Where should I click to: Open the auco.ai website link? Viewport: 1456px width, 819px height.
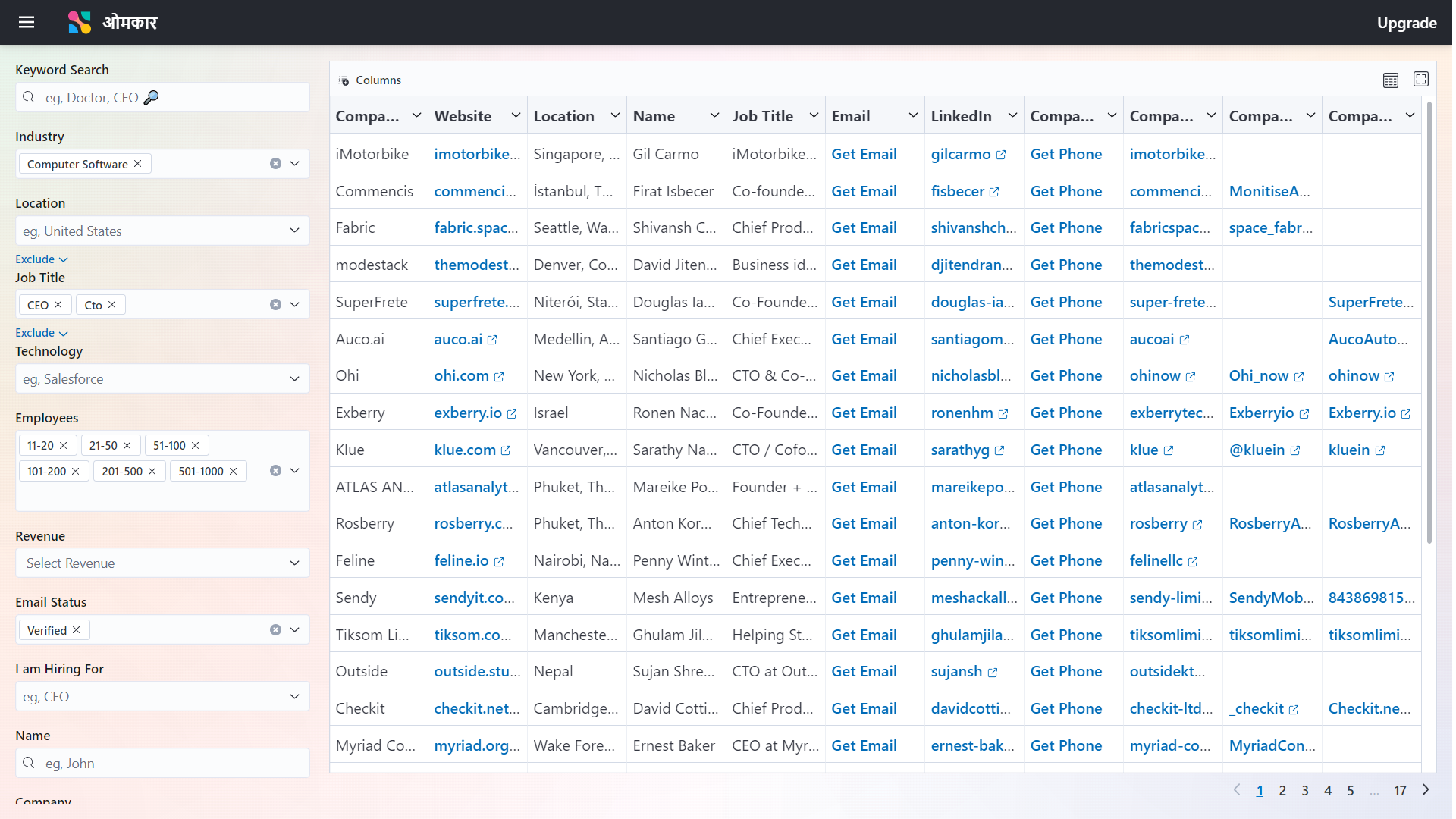tap(465, 339)
